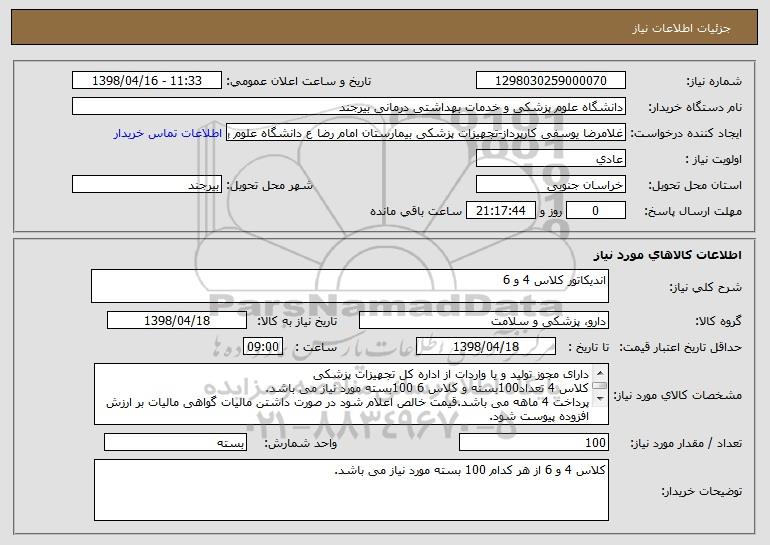The image size is (770, 545).
Task: Click the scrollbar thumb in specifications box
Action: [x=600, y=386]
